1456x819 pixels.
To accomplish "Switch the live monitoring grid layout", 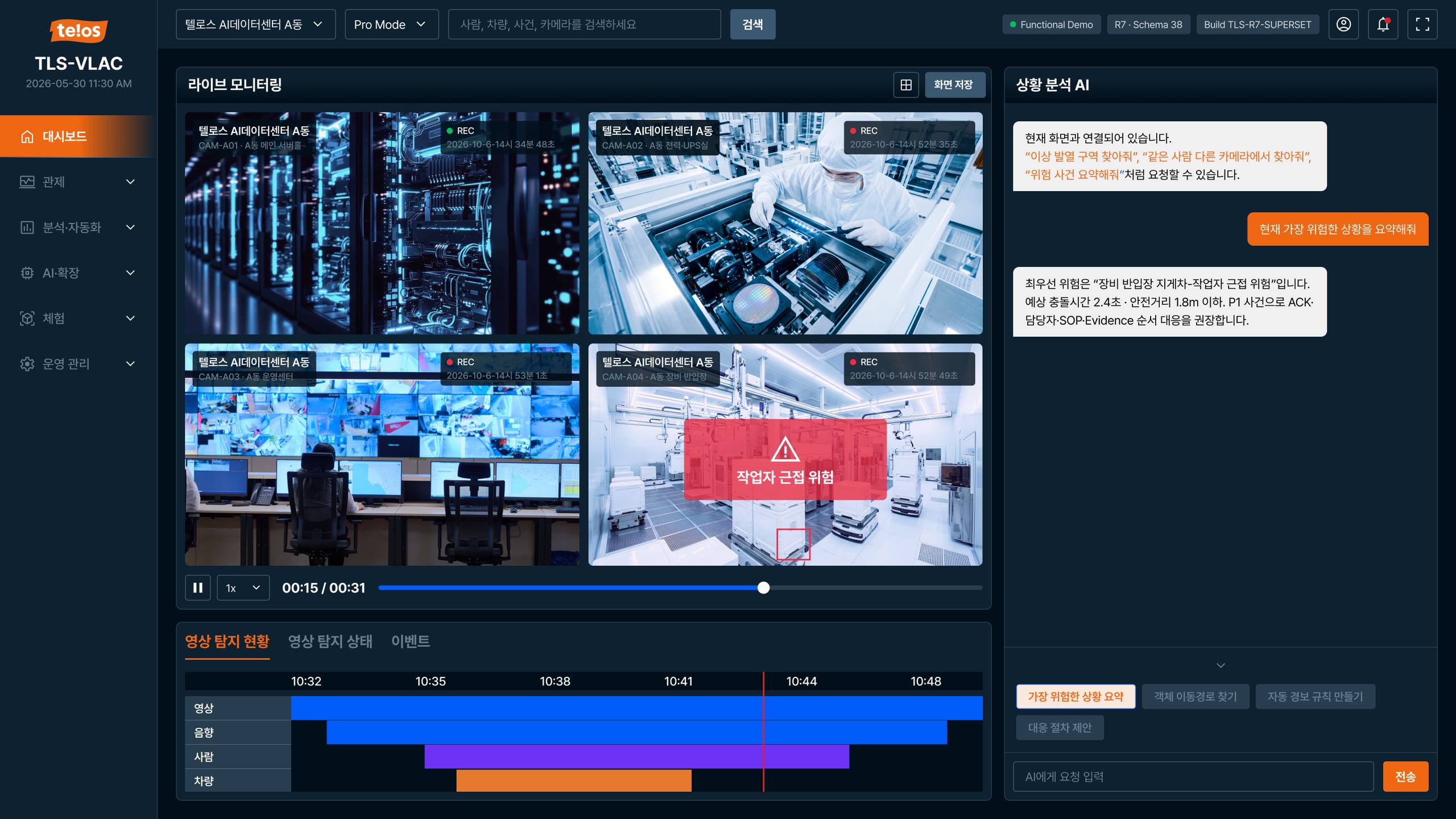I will tap(906, 85).
